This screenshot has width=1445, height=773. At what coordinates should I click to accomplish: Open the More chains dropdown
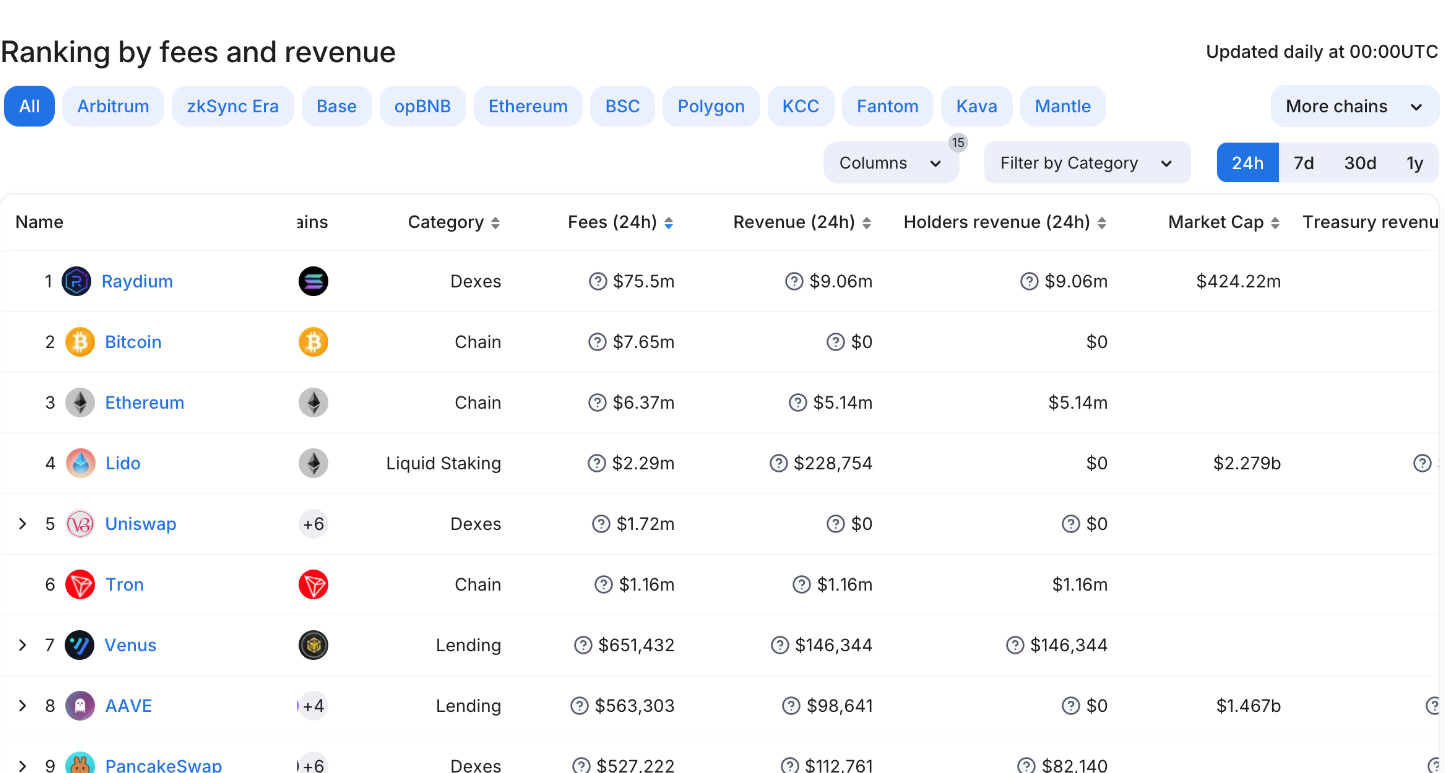click(x=1355, y=106)
